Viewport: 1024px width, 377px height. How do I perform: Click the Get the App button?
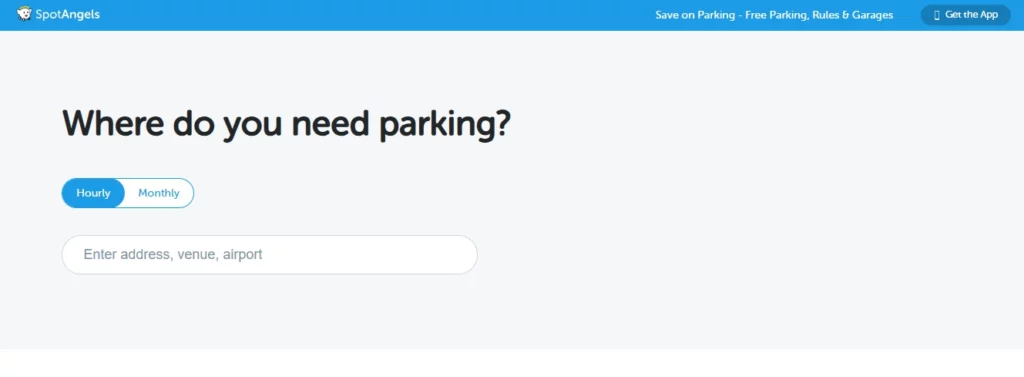[965, 15]
